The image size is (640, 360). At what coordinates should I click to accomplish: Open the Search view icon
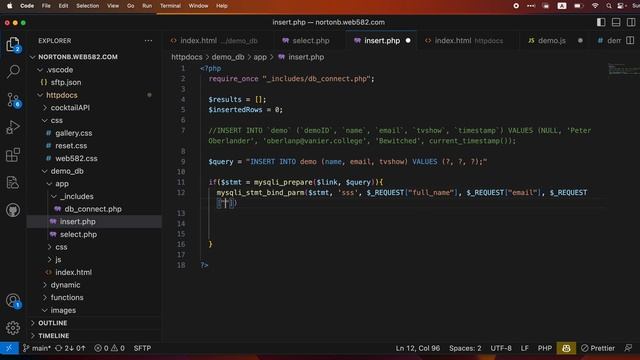pyautogui.click(x=13, y=72)
